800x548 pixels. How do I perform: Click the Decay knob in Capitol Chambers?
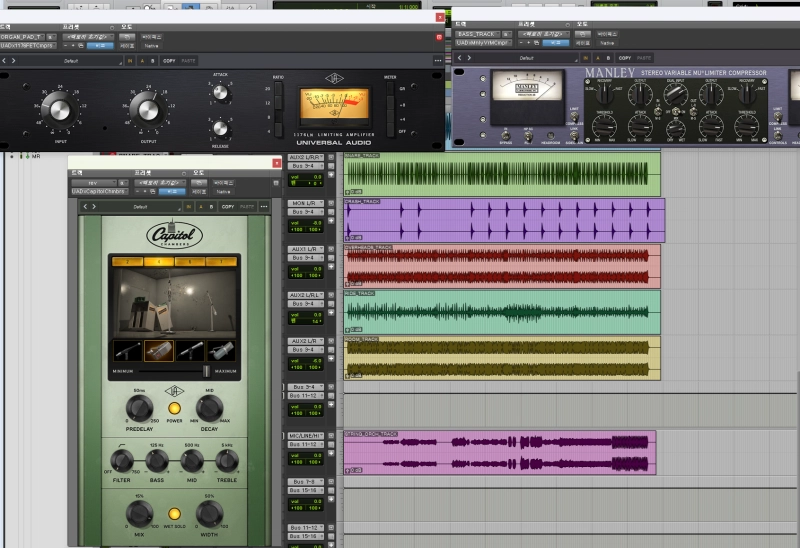[208, 408]
